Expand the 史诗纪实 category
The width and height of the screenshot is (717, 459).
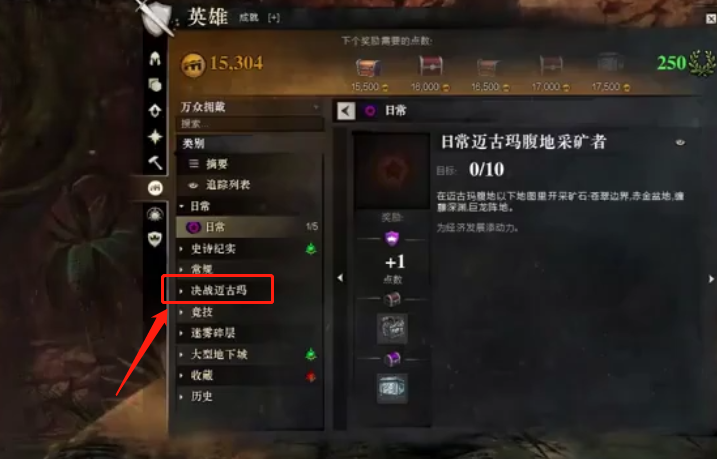[249, 248]
